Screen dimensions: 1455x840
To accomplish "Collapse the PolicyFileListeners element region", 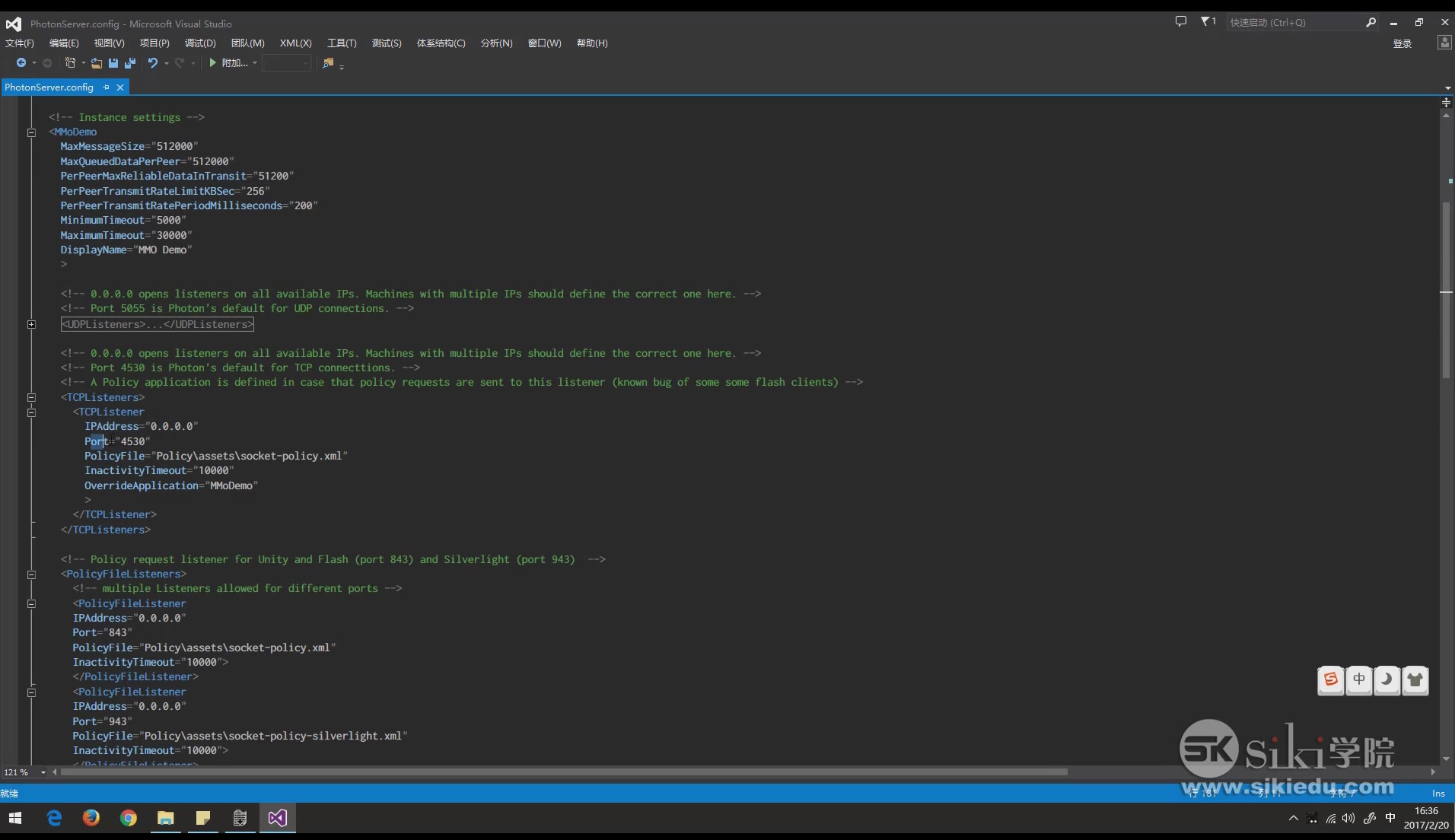I will pos(31,574).
